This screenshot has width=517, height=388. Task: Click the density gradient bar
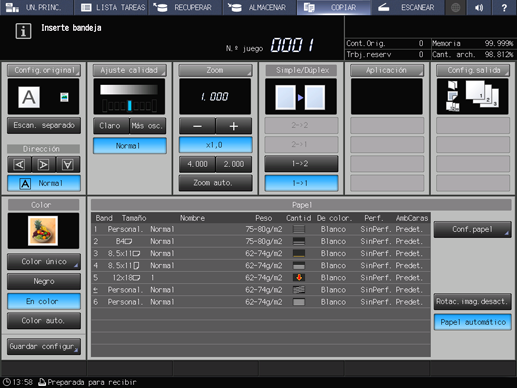(x=129, y=89)
